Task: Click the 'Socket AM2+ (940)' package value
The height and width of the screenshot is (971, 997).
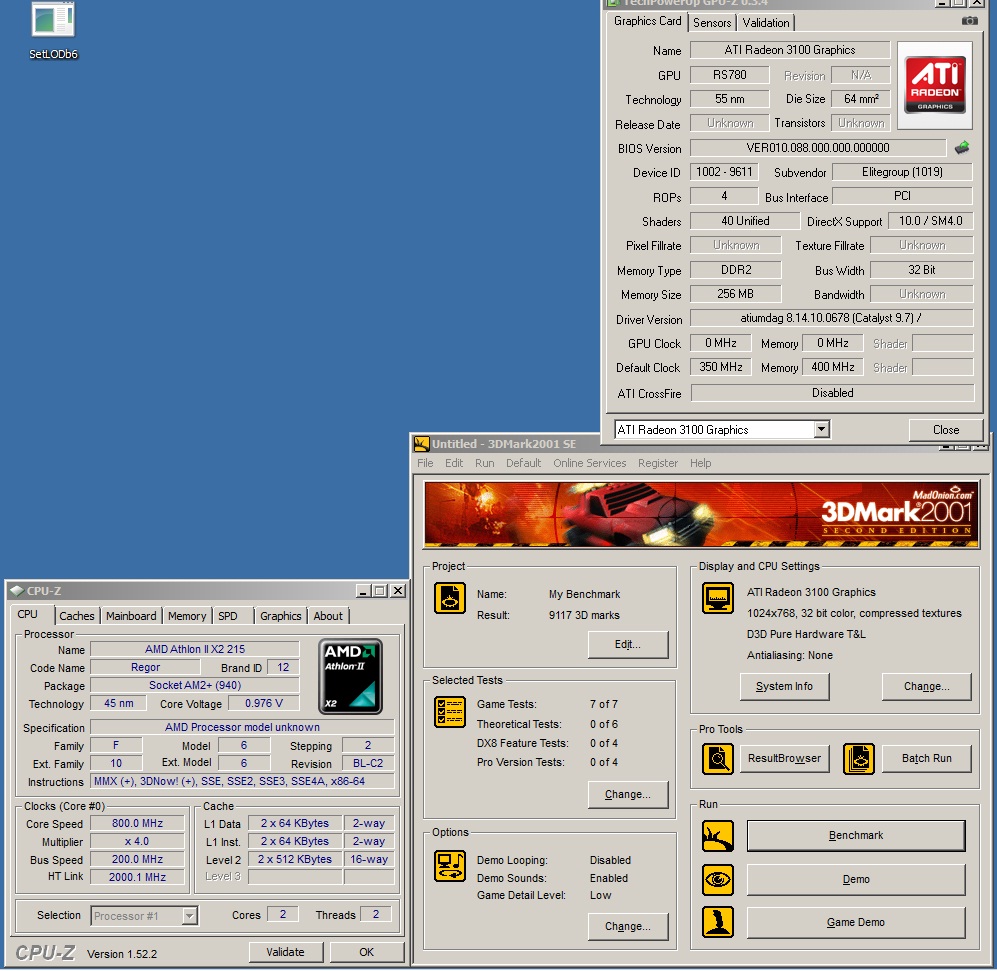Action: 195,685
